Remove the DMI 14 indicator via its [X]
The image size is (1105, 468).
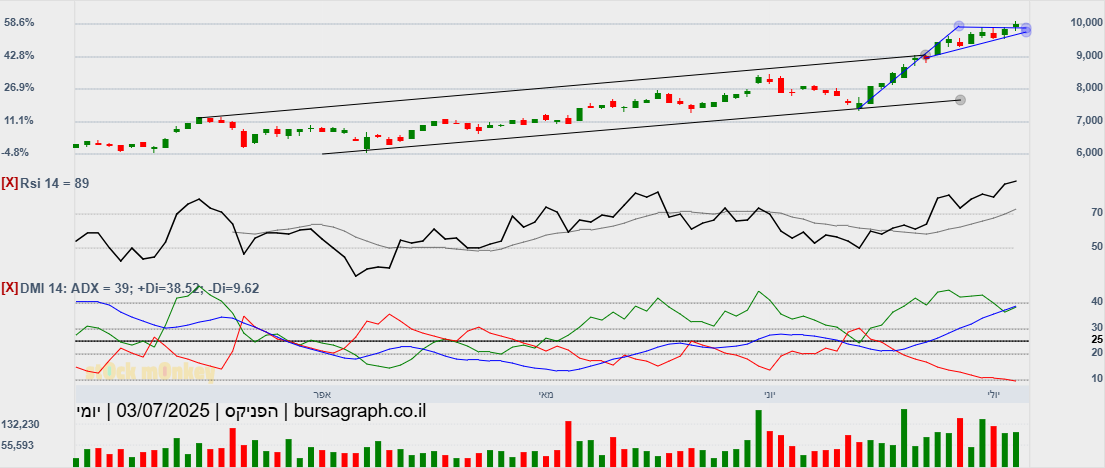click(11, 288)
